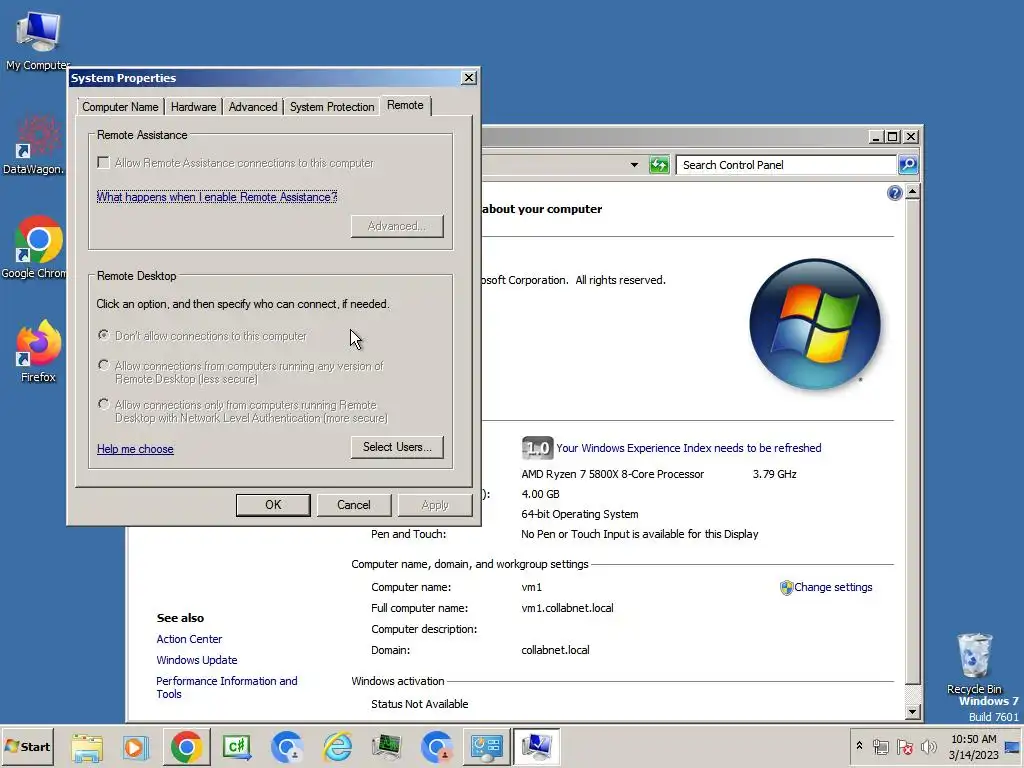Open Windows Media Player taskbar icon
Viewport: 1024px width, 768px height.
[136, 747]
